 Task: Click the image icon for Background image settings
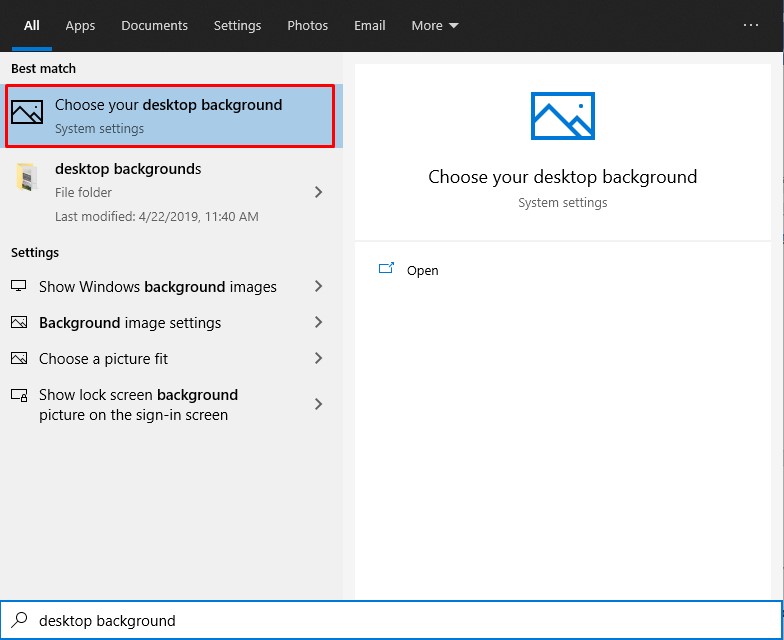(19, 323)
